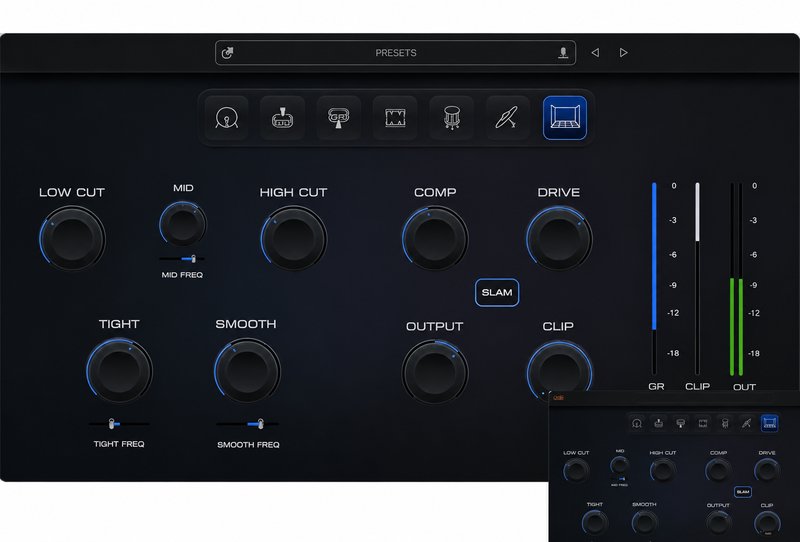
Task: Toggle SLAM button in small window
Action: [x=743, y=492]
